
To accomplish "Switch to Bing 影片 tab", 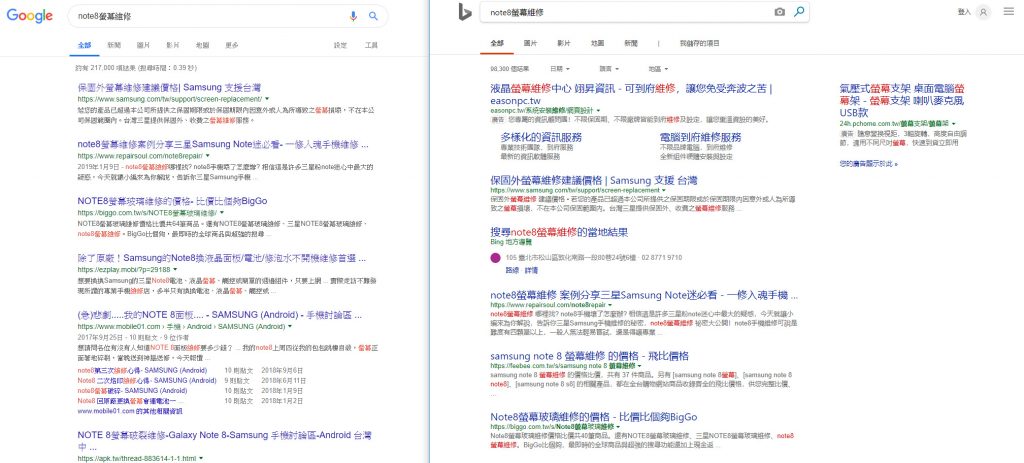I will (x=564, y=43).
